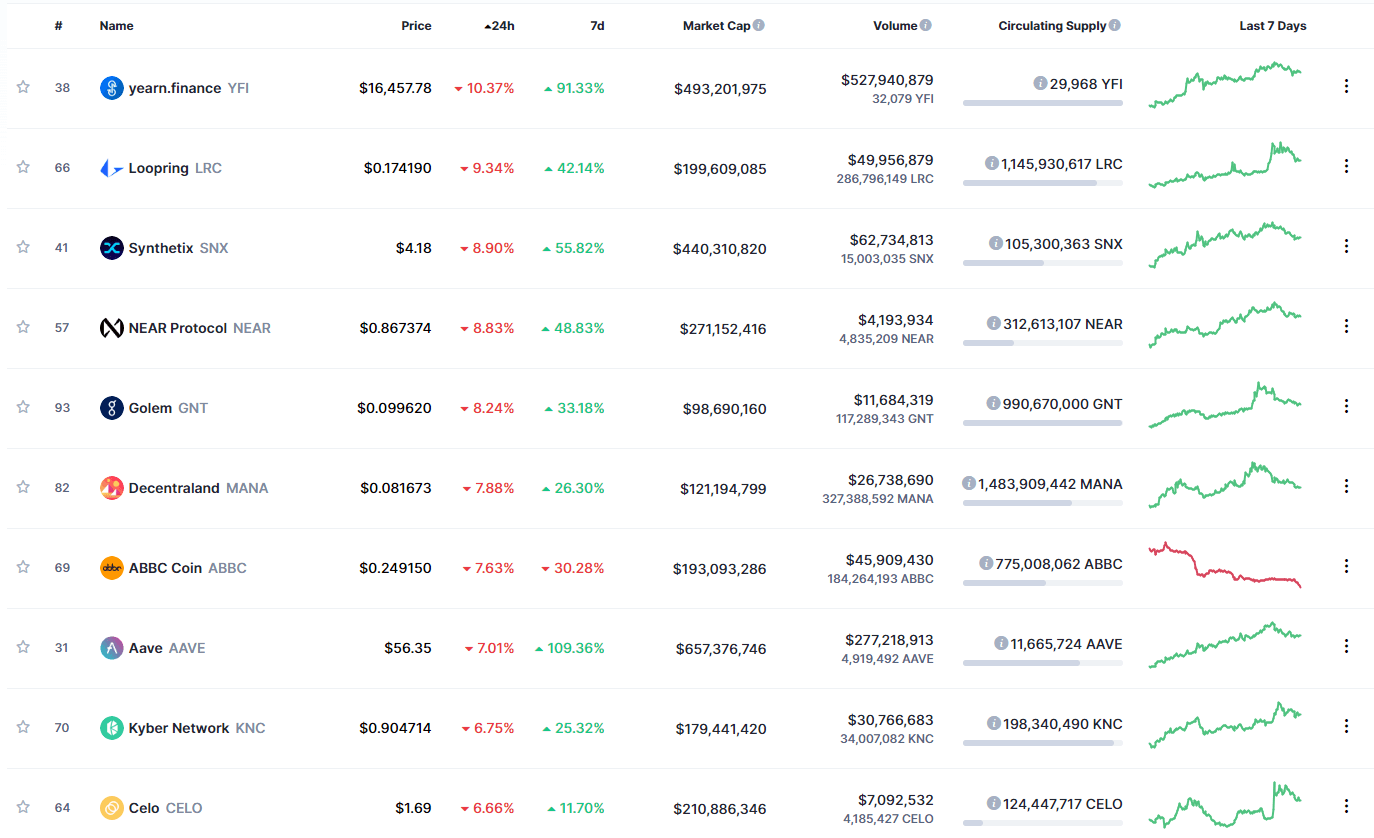Screen dimensions: 1374x838
Task: Open the ABBC Coin row options menu
Action: [x=1346, y=566]
